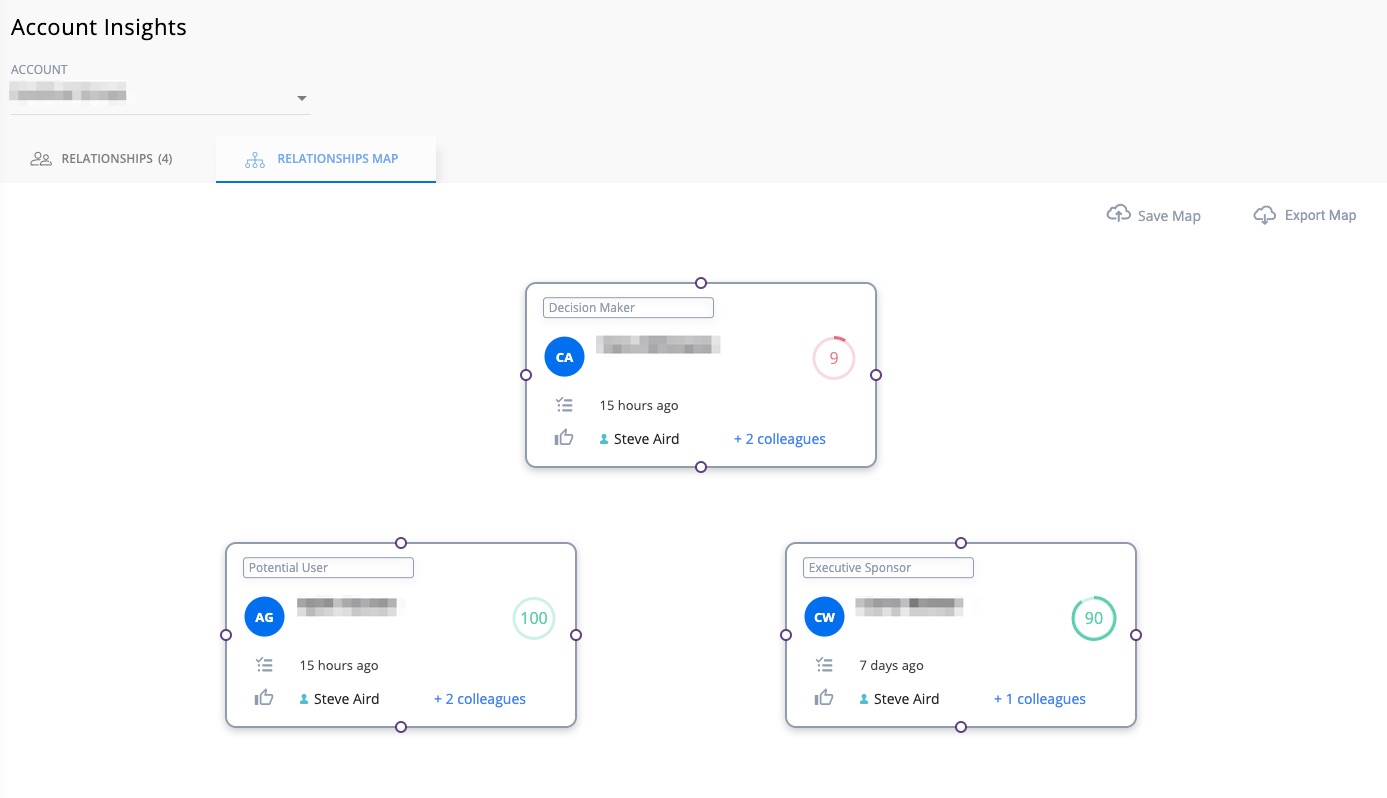Click task list icon on Decision Maker card
This screenshot has width=1387, height=798.
point(564,405)
